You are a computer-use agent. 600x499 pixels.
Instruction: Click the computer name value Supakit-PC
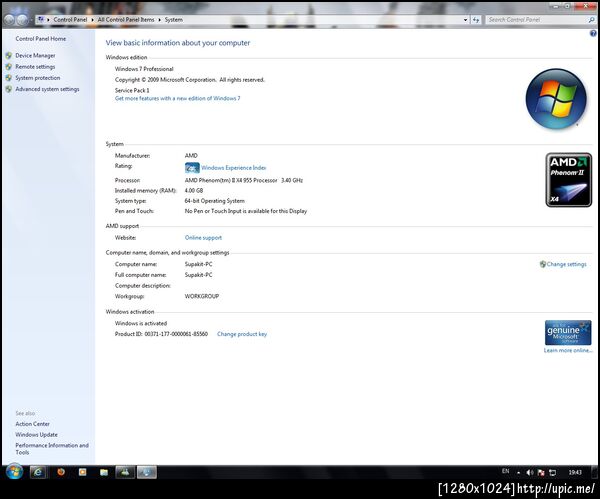tap(198, 264)
